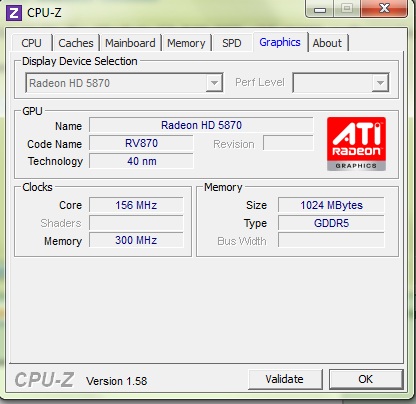Go to the Mainboard tab
Screen dimensions: 416x404
tap(130, 43)
